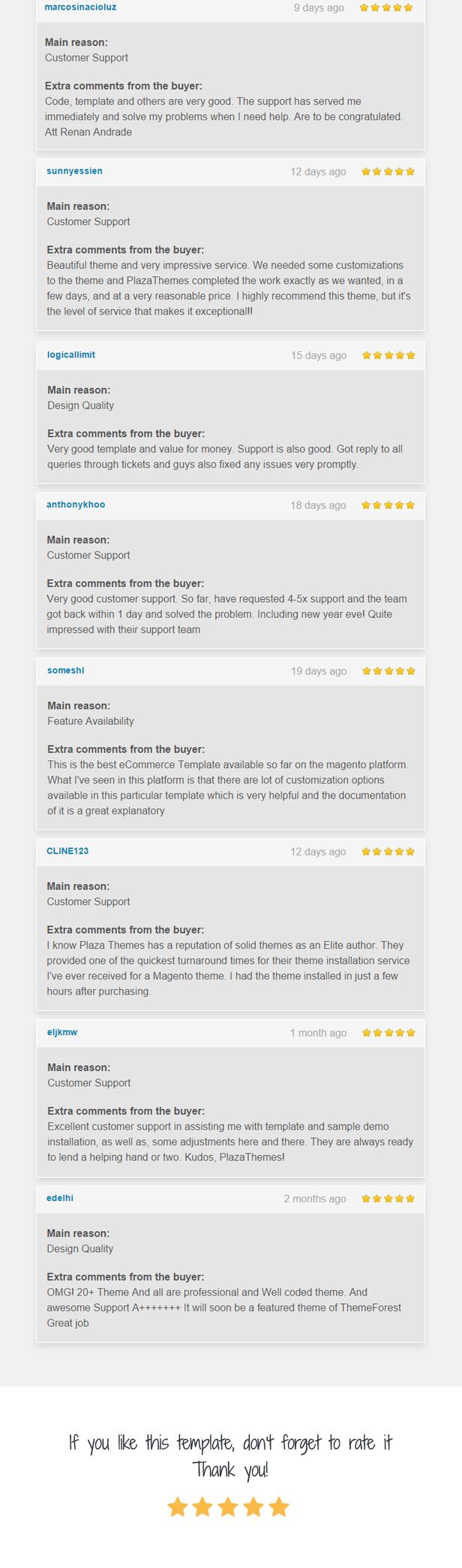Click the edelhi username link

tap(60, 1199)
